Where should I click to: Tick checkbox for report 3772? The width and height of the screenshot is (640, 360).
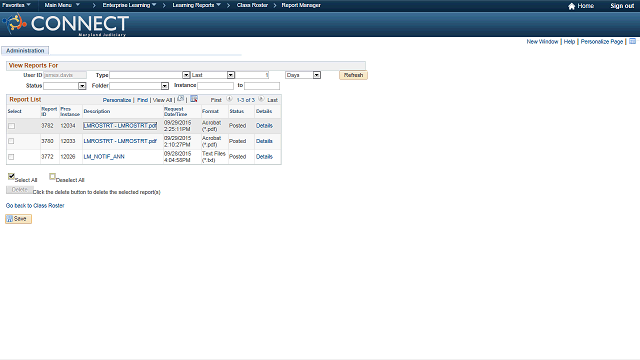coord(11,157)
